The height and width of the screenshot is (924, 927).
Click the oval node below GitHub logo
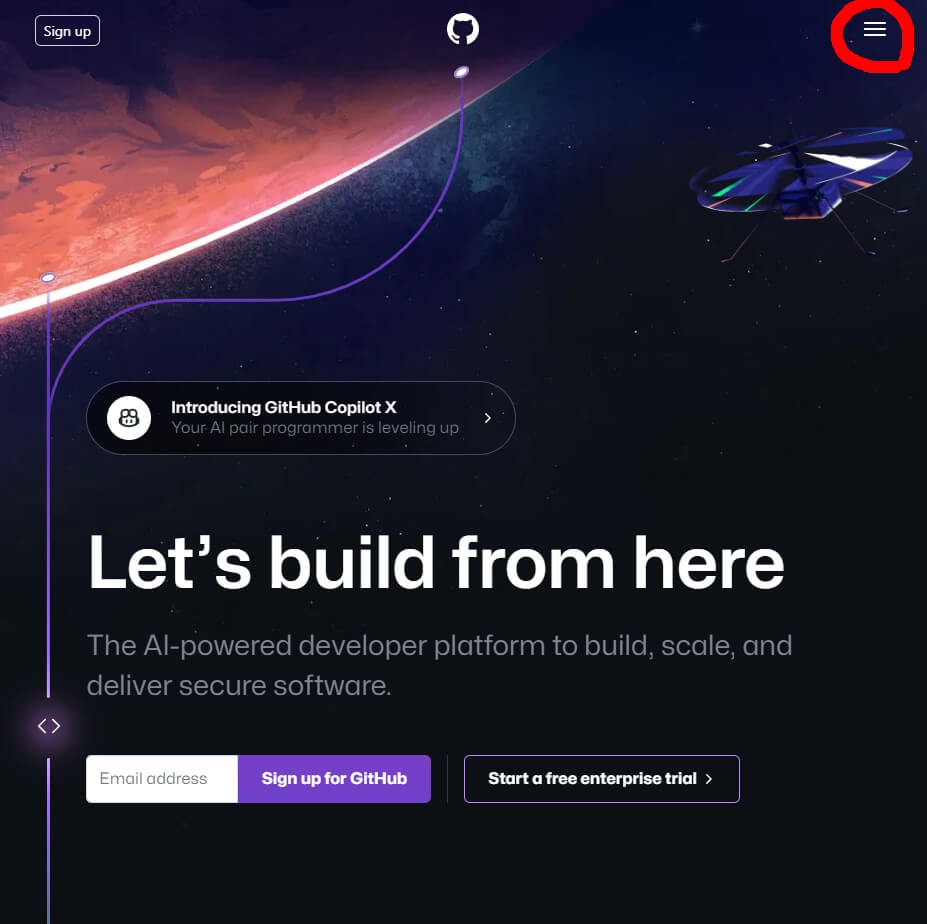pyautogui.click(x=461, y=72)
